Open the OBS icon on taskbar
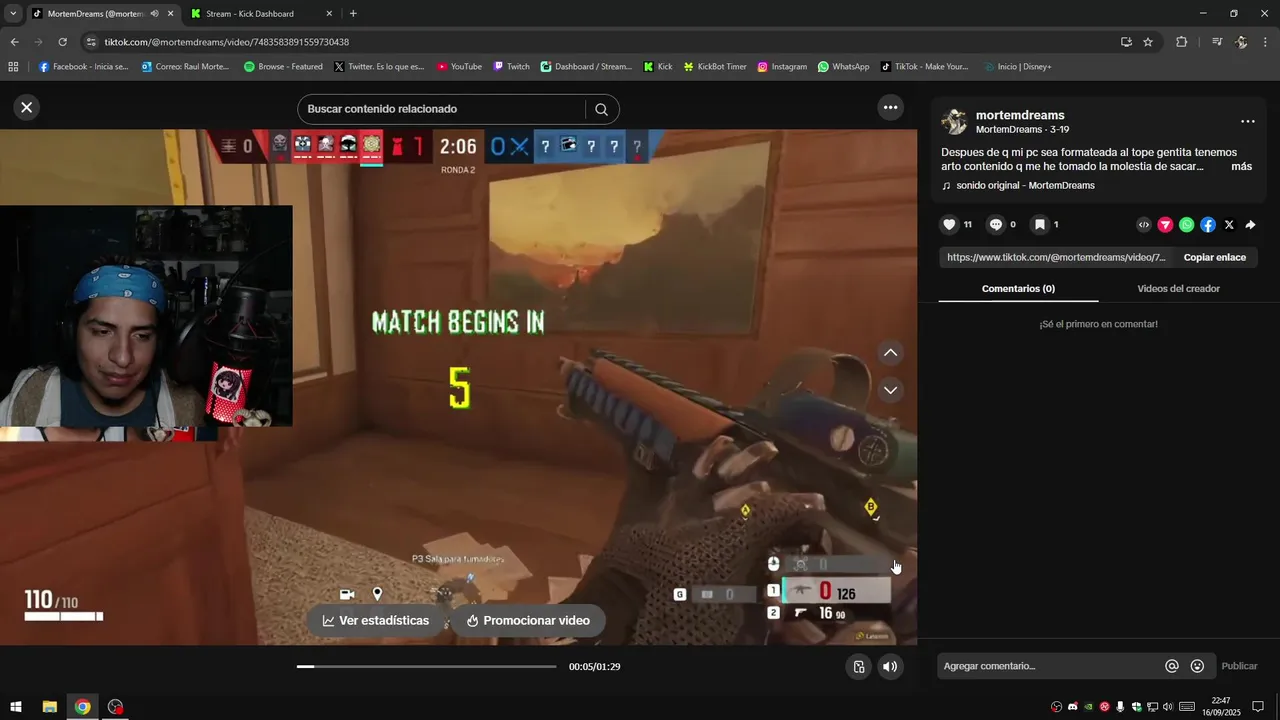This screenshot has height=720, width=1280. (x=116, y=707)
